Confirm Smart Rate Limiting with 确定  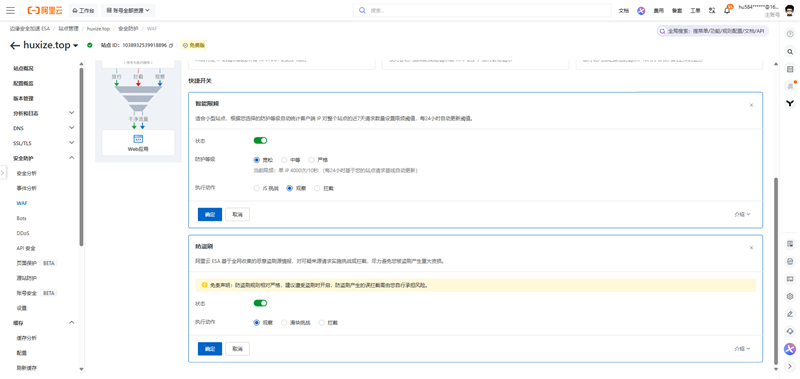pos(210,214)
